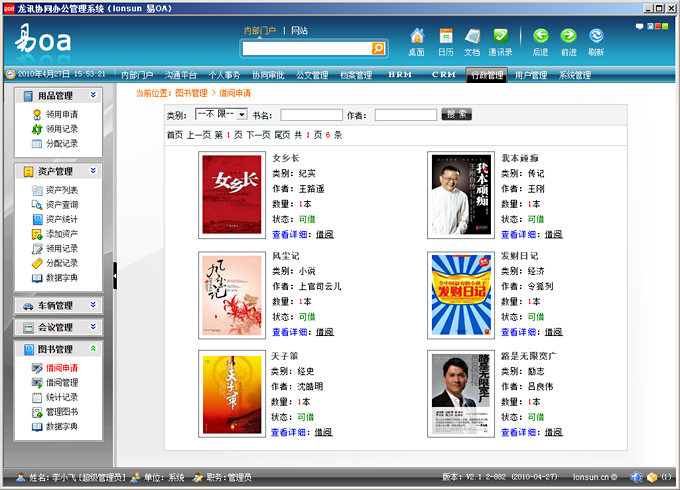
Task: Open the 日历 calendar icon
Action: pos(446,36)
